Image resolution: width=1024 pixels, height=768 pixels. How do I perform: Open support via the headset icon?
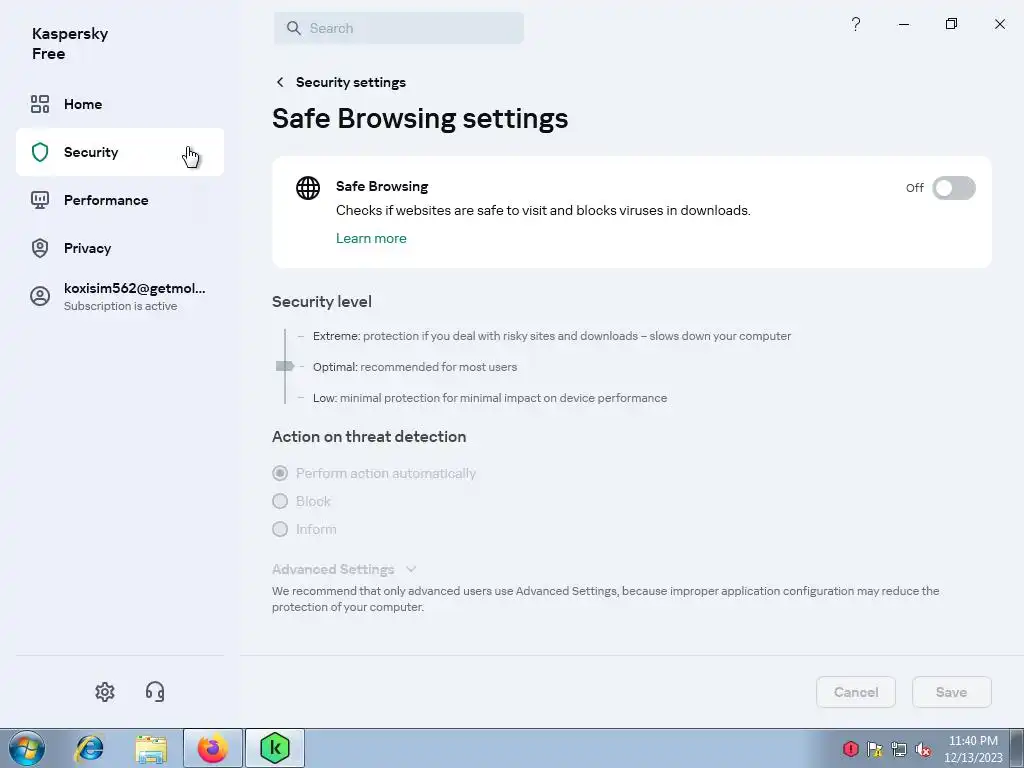pos(155,692)
